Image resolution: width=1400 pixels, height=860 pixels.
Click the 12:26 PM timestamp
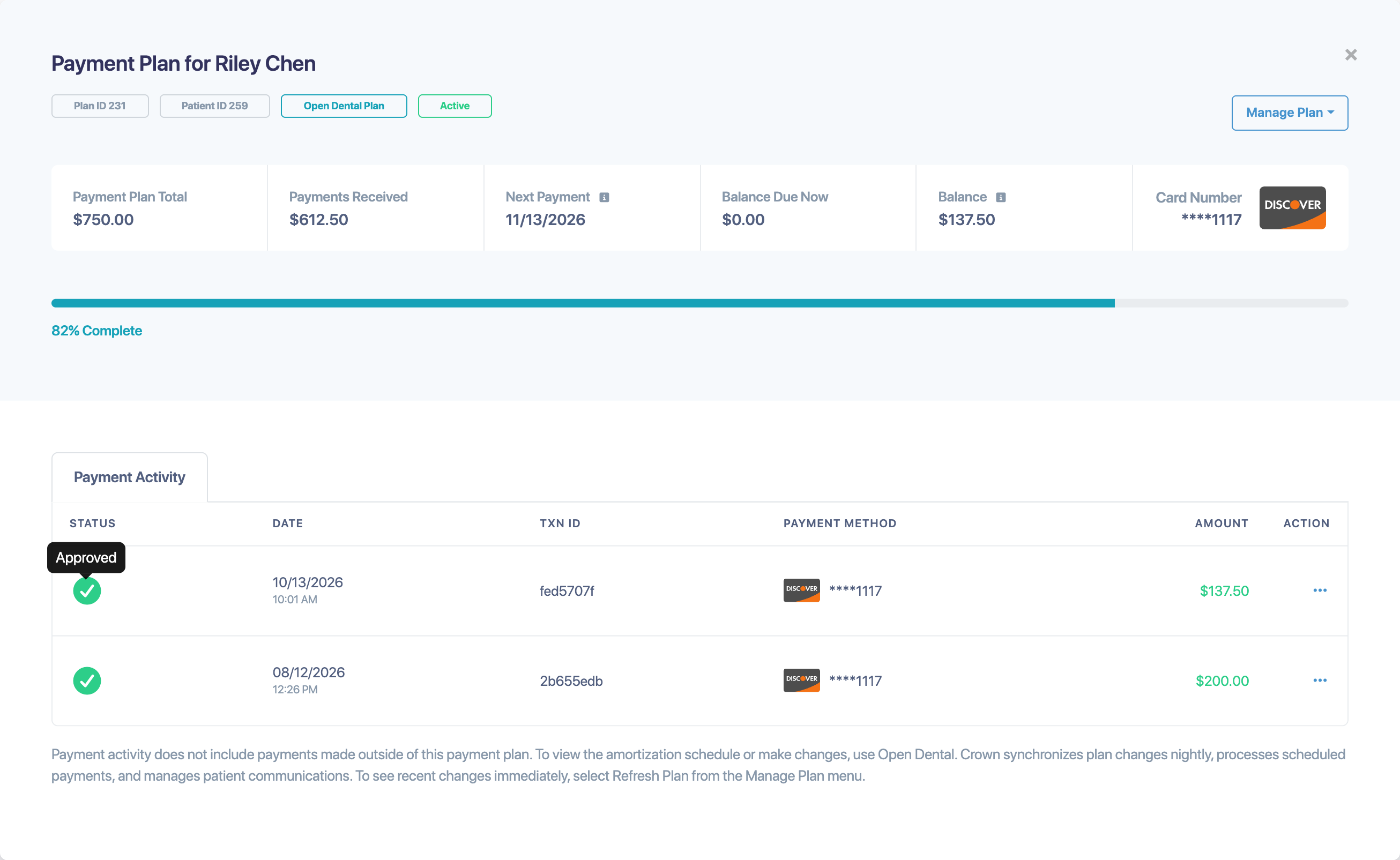point(295,690)
